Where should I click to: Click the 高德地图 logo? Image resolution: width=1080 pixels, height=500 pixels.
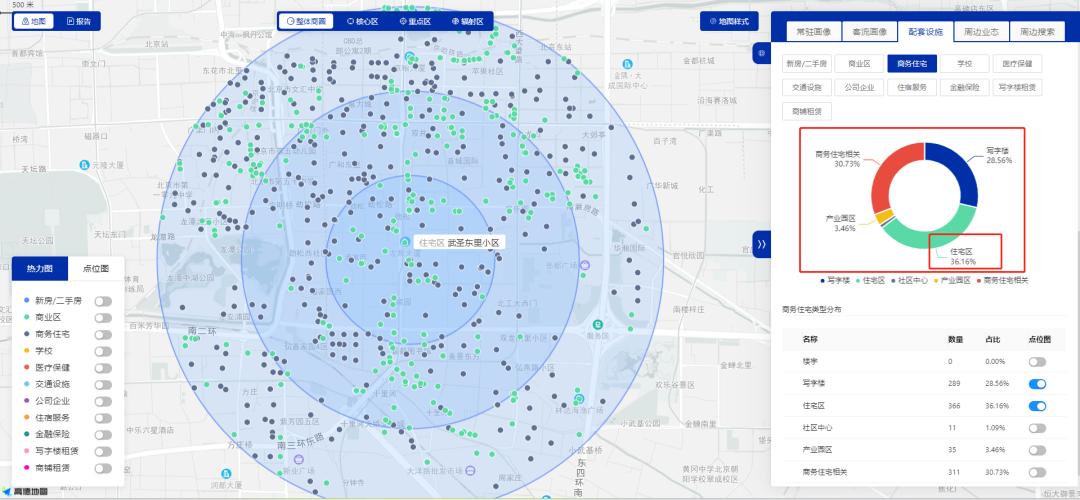(25, 491)
